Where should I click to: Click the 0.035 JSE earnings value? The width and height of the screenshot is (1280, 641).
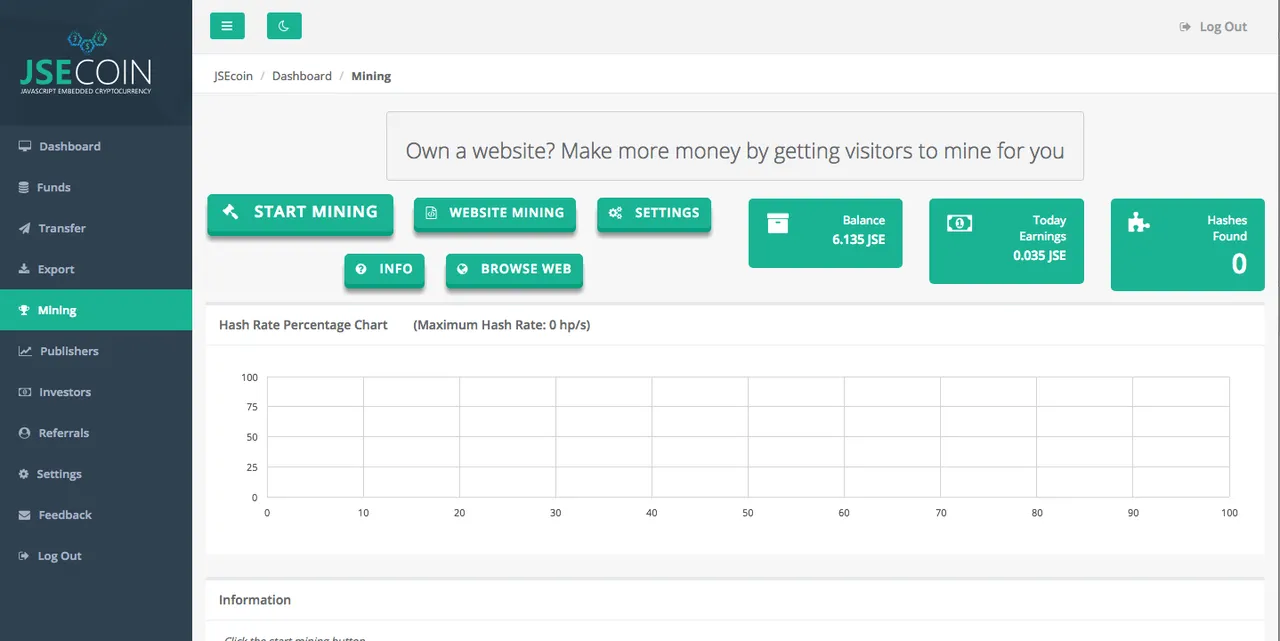pos(1039,256)
